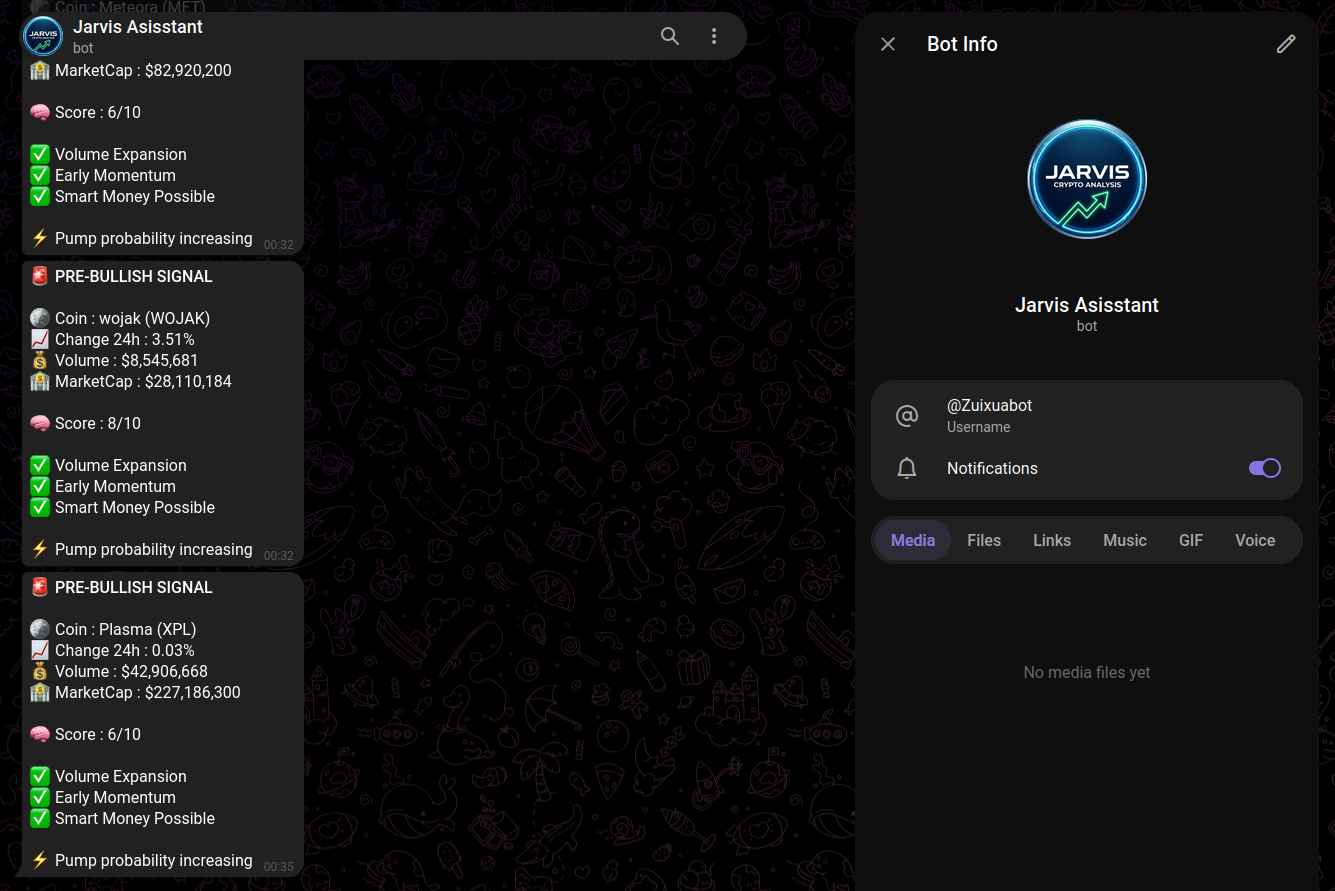Viewport: 1335px width, 891px height.
Task: View the large Jarvis profile picture
Action: (x=1087, y=179)
